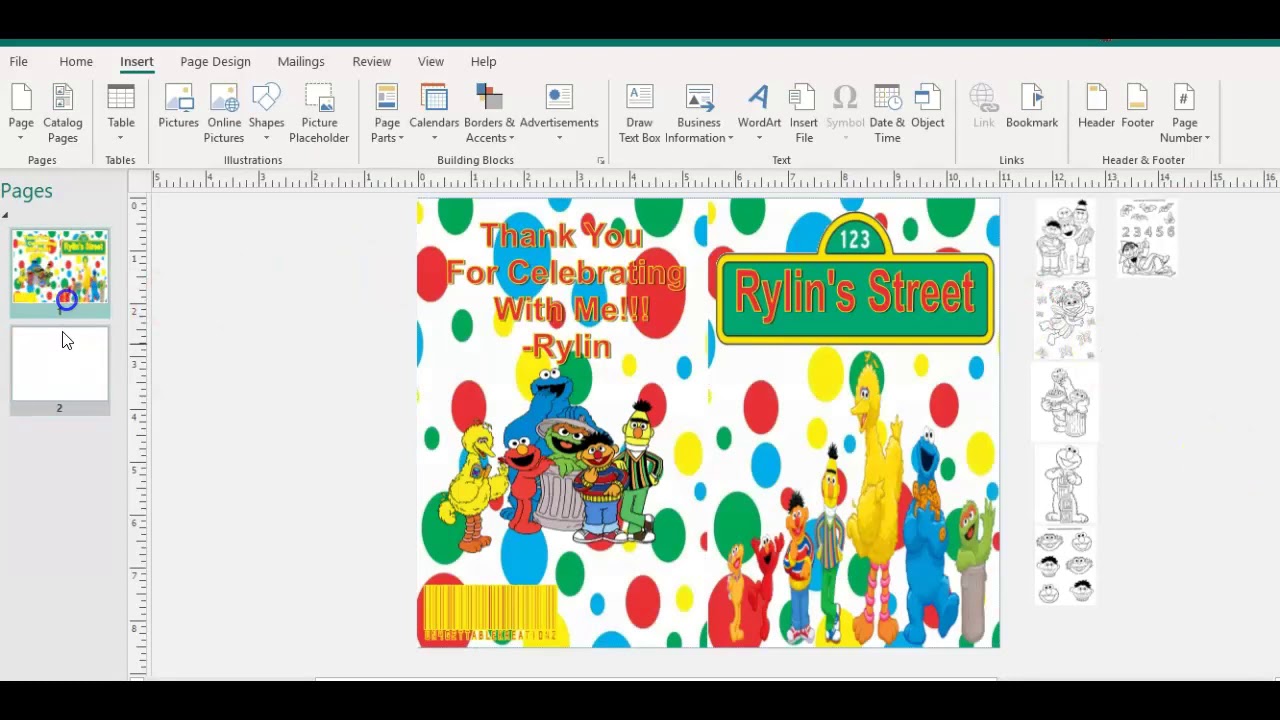This screenshot has width=1280, height=720.
Task: Insert Date & Time
Action: coord(887,113)
